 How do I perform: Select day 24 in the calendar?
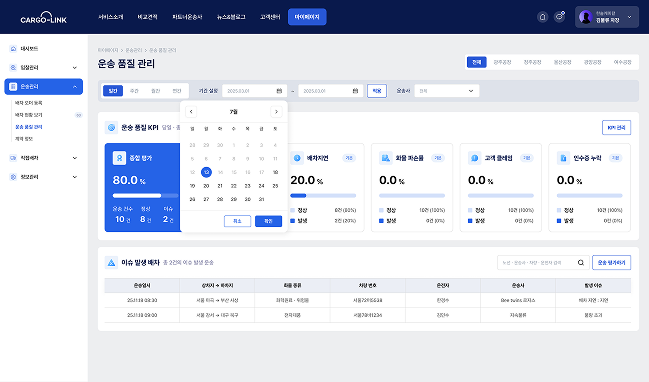point(261,186)
